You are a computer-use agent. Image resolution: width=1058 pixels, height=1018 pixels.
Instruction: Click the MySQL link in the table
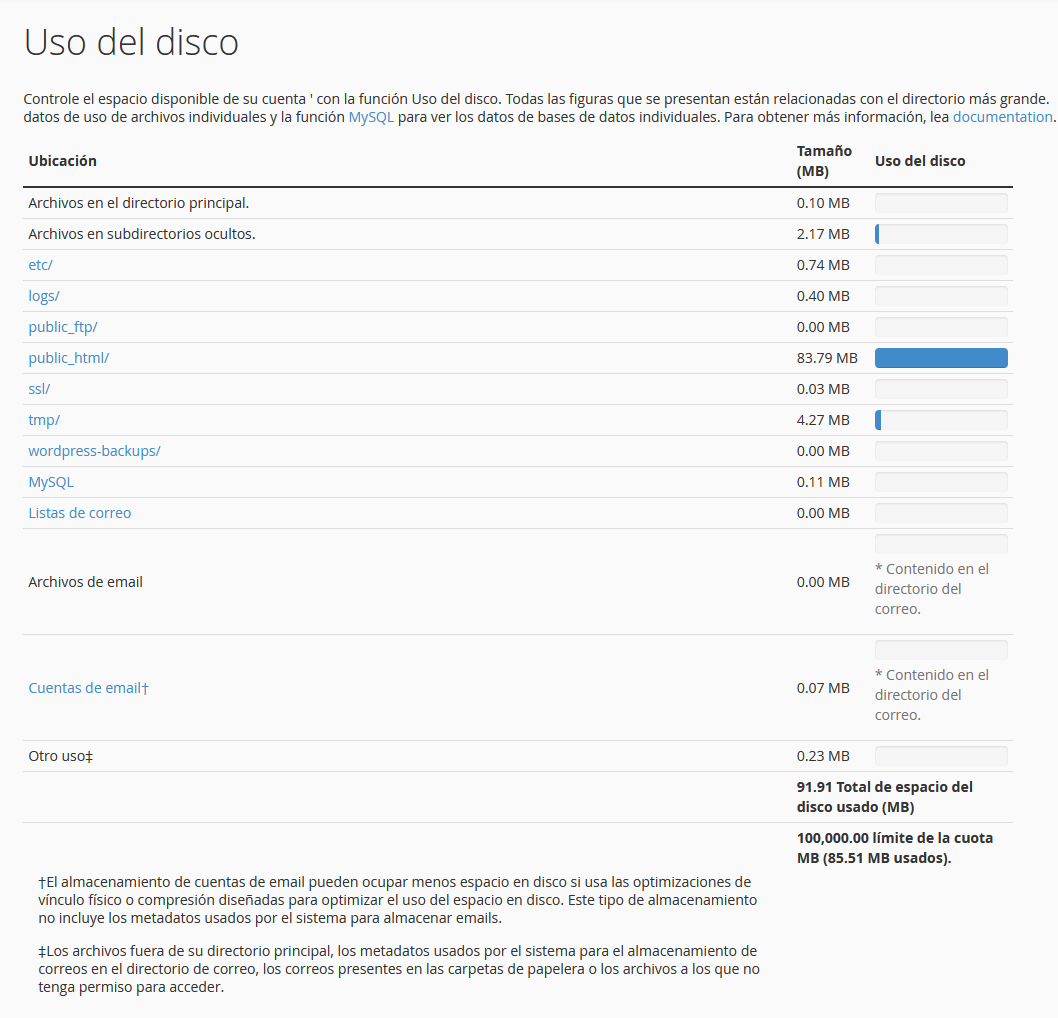coord(51,482)
